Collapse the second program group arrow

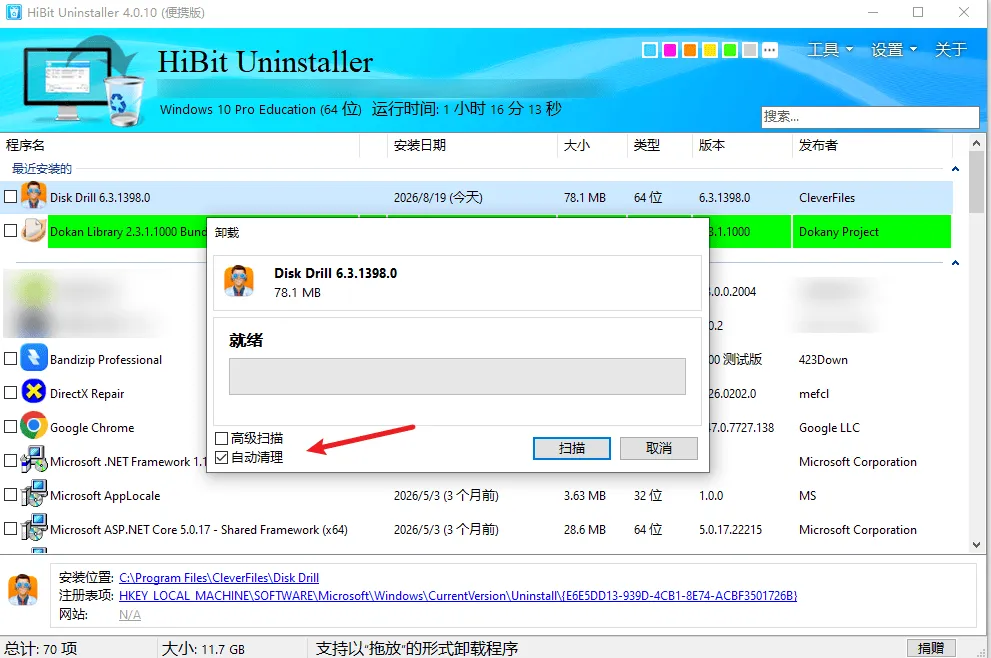[955, 262]
